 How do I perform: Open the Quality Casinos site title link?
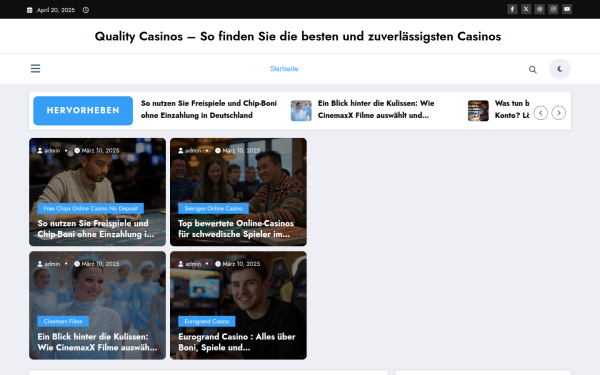pos(298,36)
